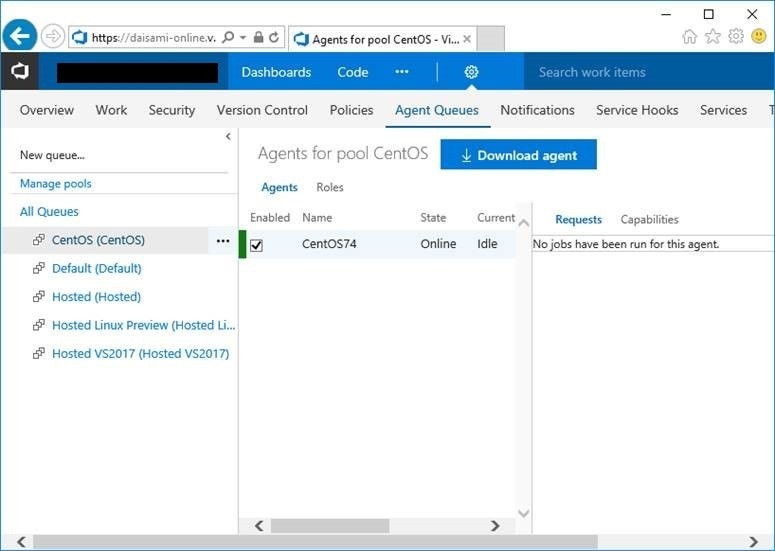Select the Default (Default) queue

coord(96,268)
